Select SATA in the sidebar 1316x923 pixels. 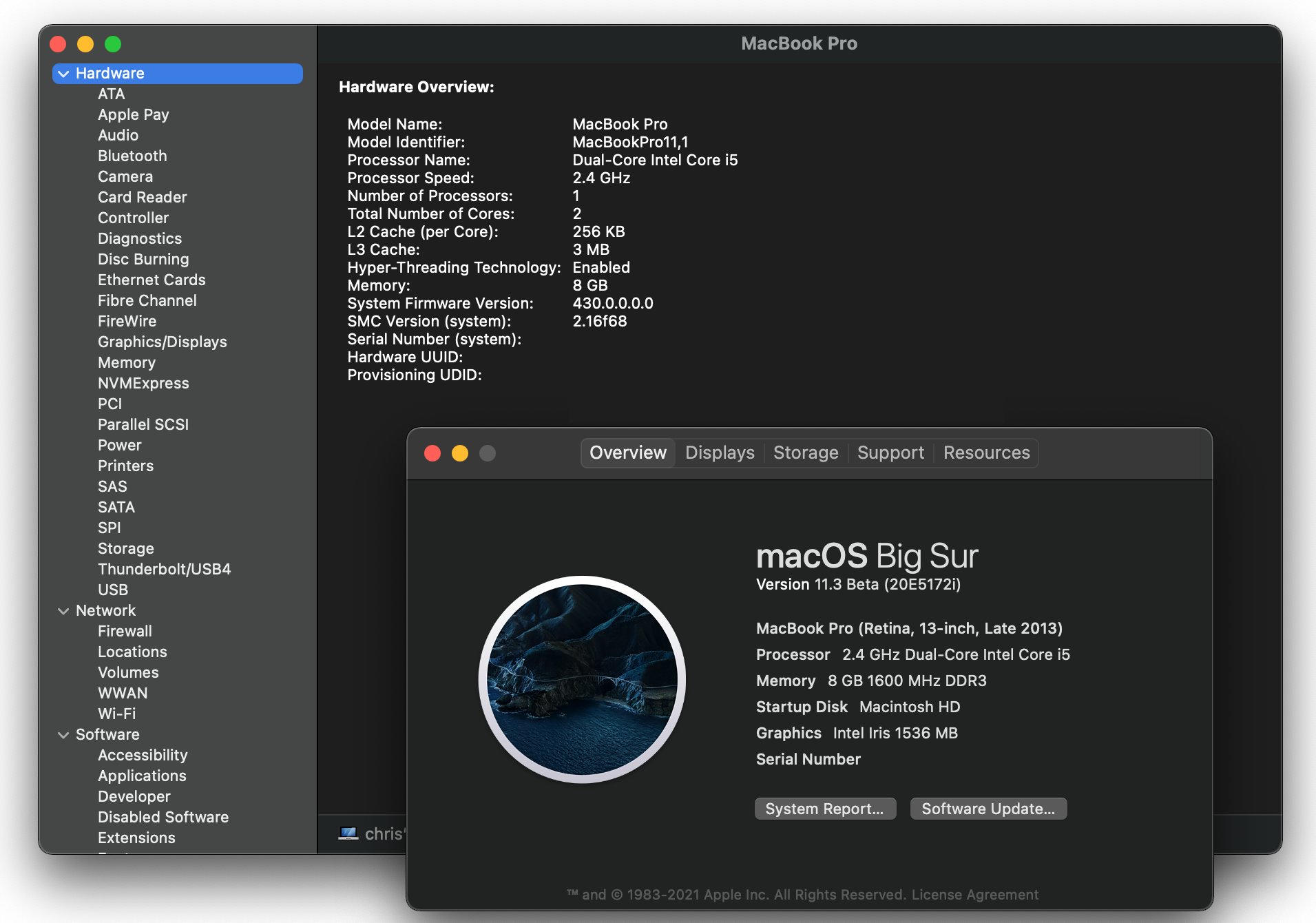(x=116, y=508)
